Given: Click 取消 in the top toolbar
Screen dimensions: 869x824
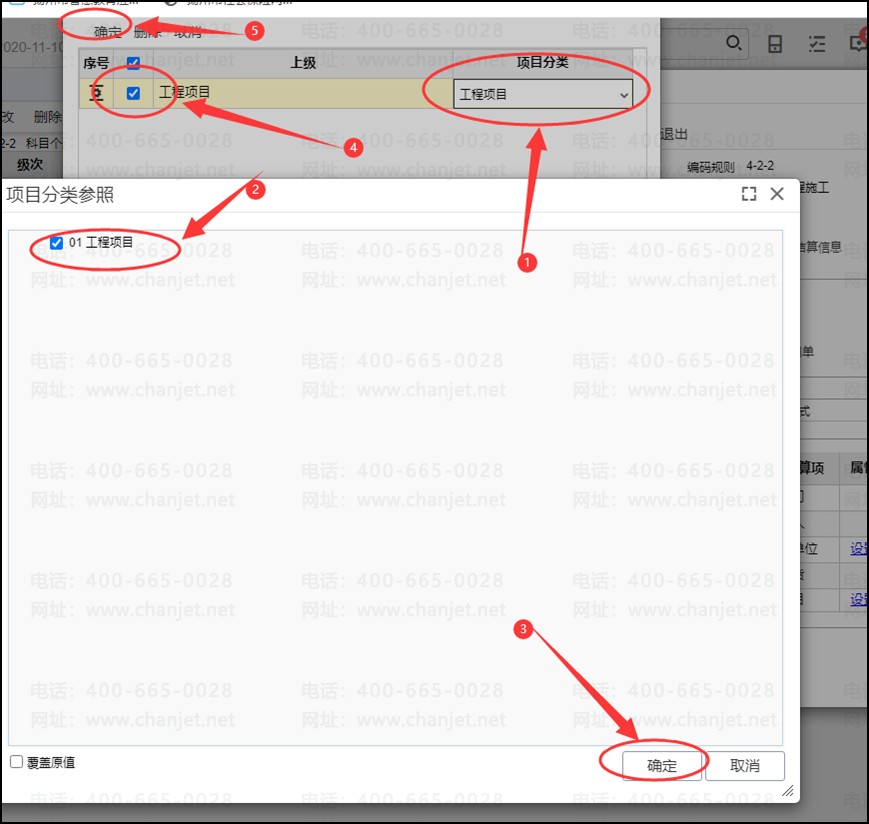Looking at the screenshot, I should (x=187, y=32).
